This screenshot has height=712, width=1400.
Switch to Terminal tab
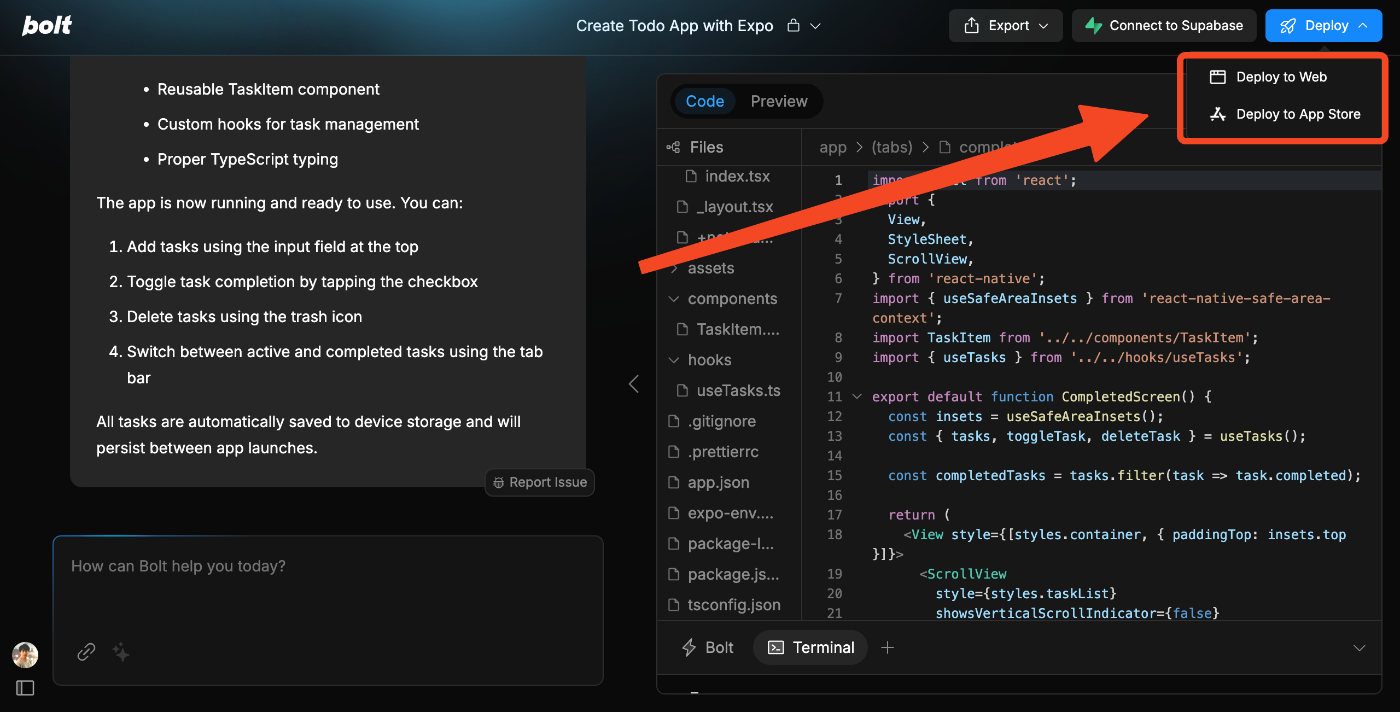[x=810, y=647]
